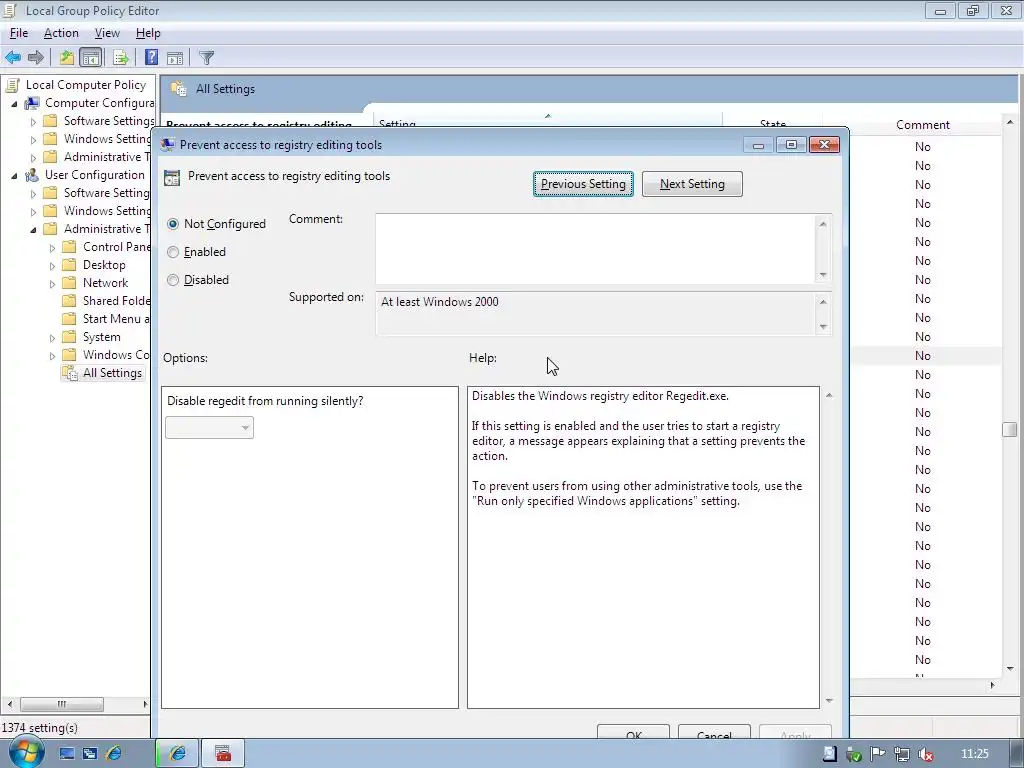1024x768 pixels.
Task: Click the Up one level folder icon
Action: point(67,57)
